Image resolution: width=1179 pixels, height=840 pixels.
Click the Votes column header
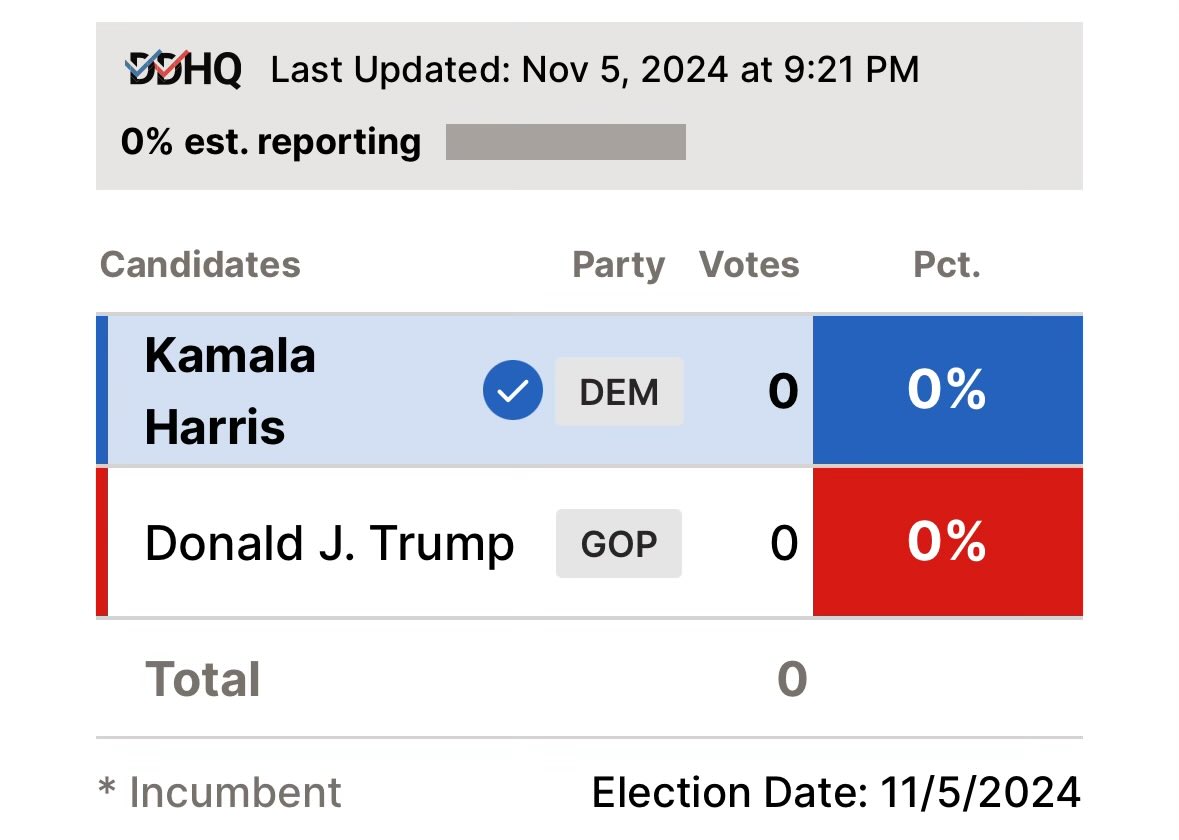point(749,265)
